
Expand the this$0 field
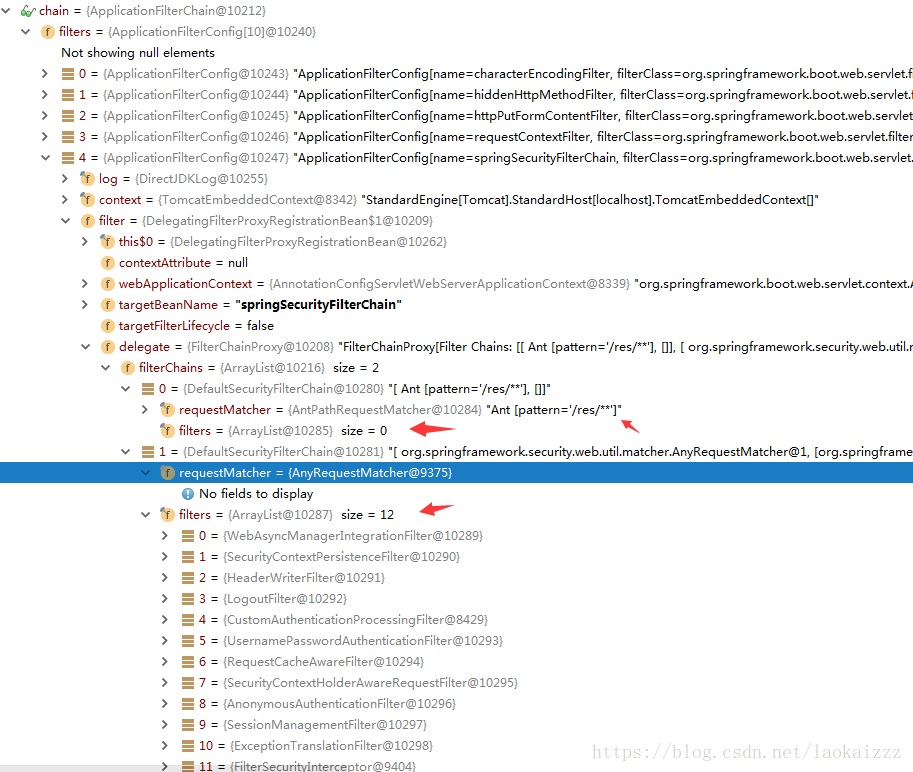point(85,241)
